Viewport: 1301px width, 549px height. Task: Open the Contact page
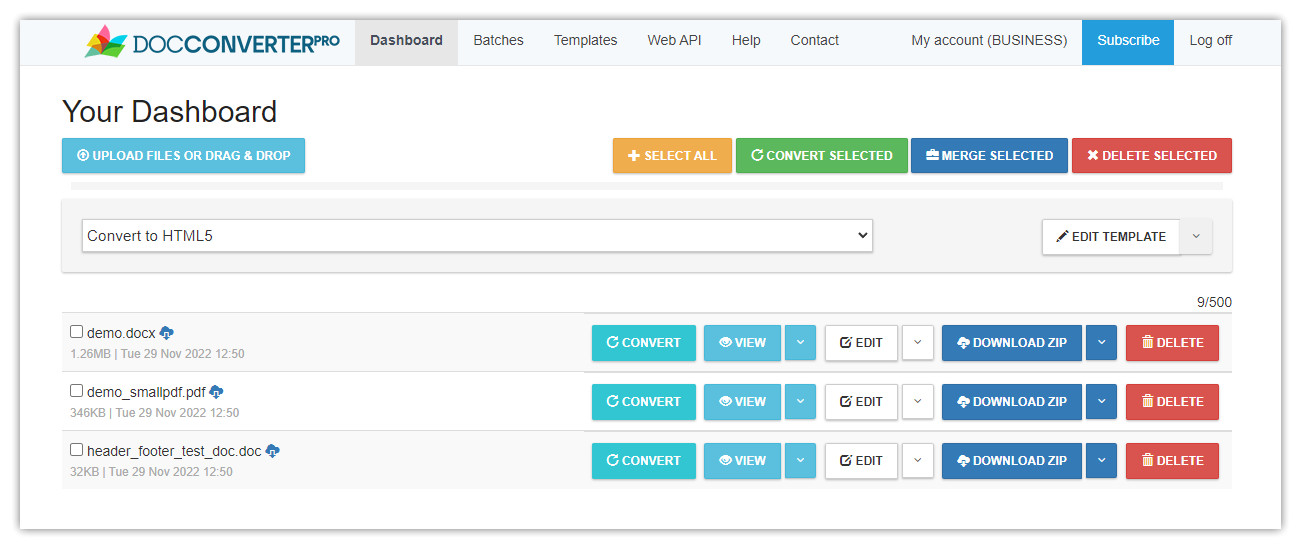[x=814, y=41]
